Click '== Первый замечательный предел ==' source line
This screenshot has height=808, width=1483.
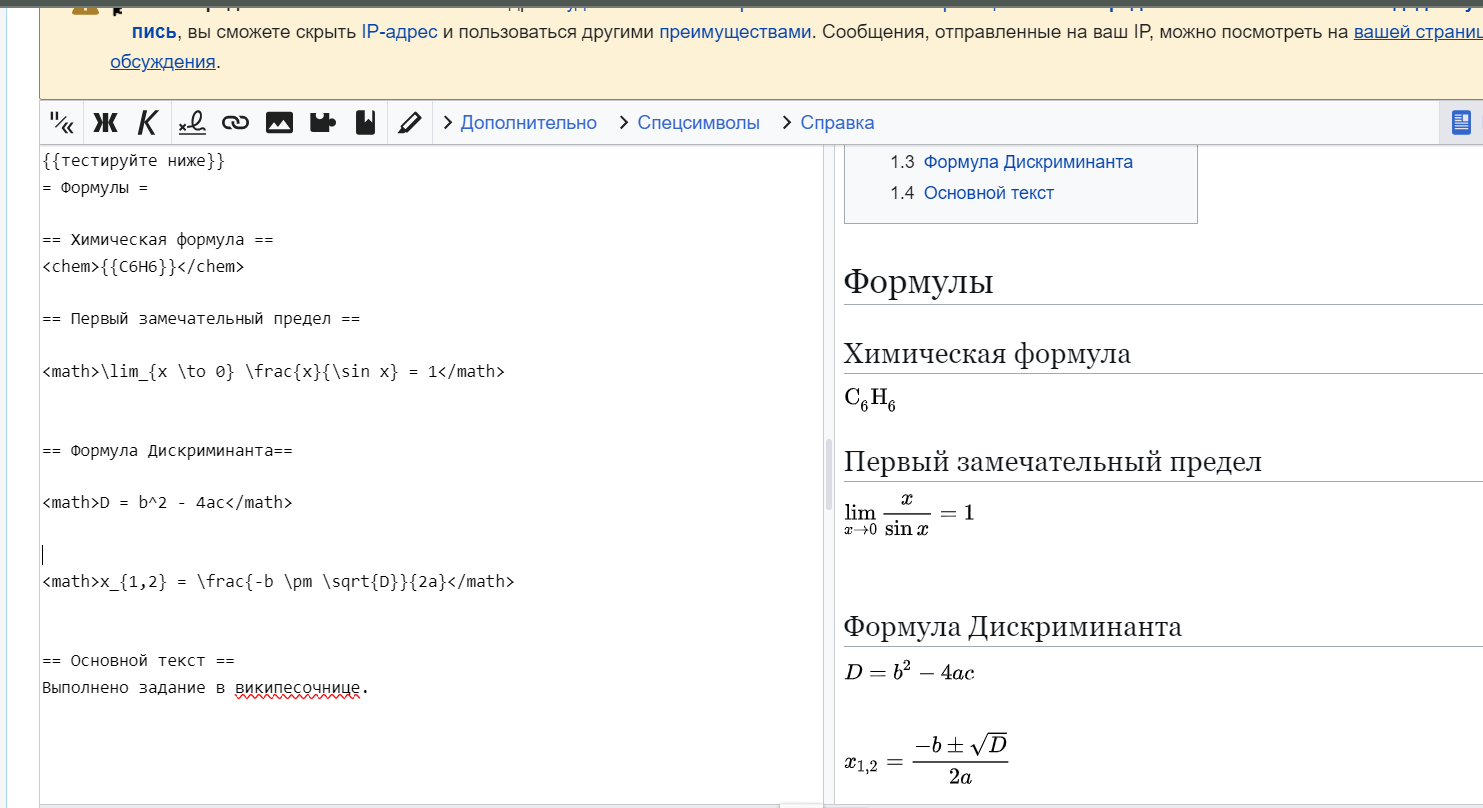pyautogui.click(x=201, y=319)
